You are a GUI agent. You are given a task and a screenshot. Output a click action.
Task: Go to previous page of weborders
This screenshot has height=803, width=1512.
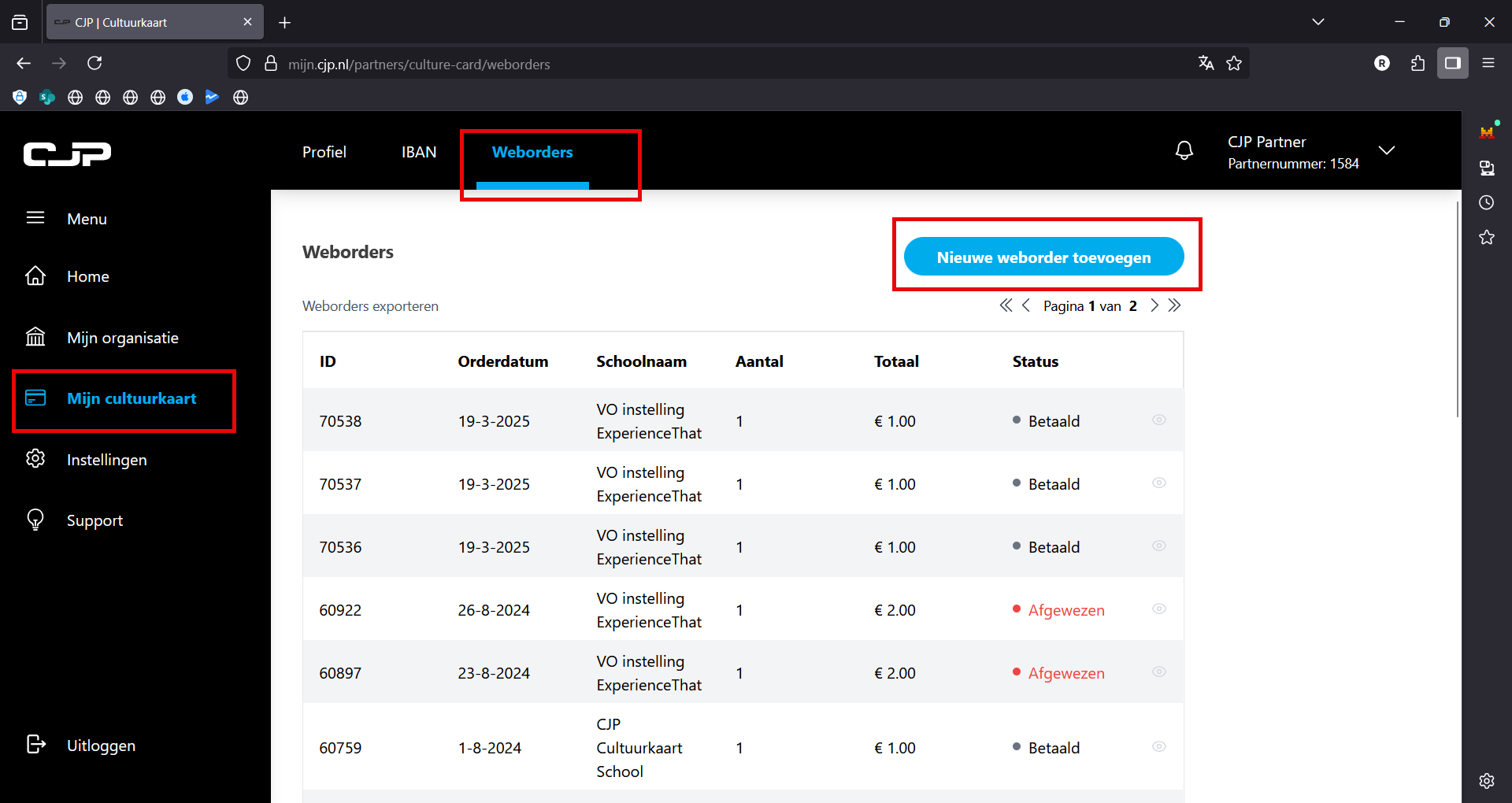[1025, 305]
